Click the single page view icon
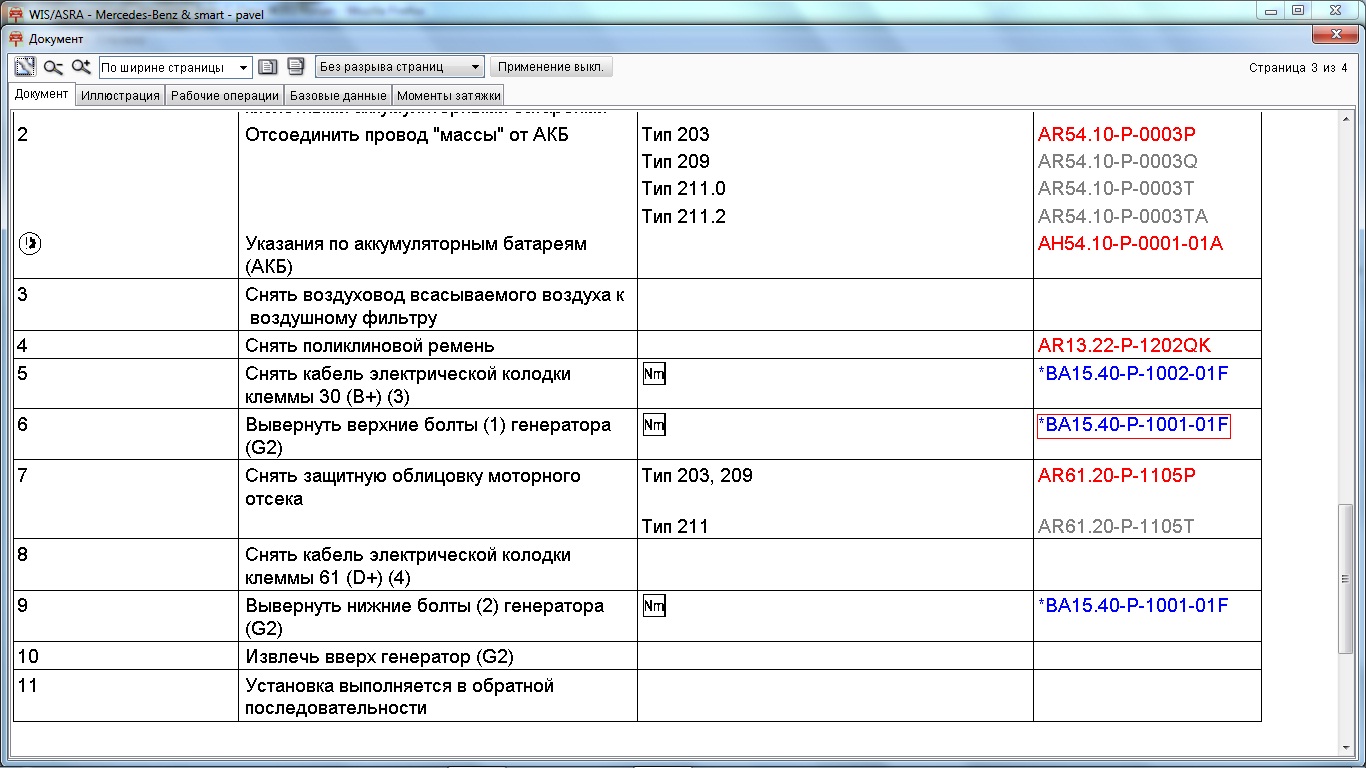This screenshot has height=768, width=1366. (x=268, y=67)
